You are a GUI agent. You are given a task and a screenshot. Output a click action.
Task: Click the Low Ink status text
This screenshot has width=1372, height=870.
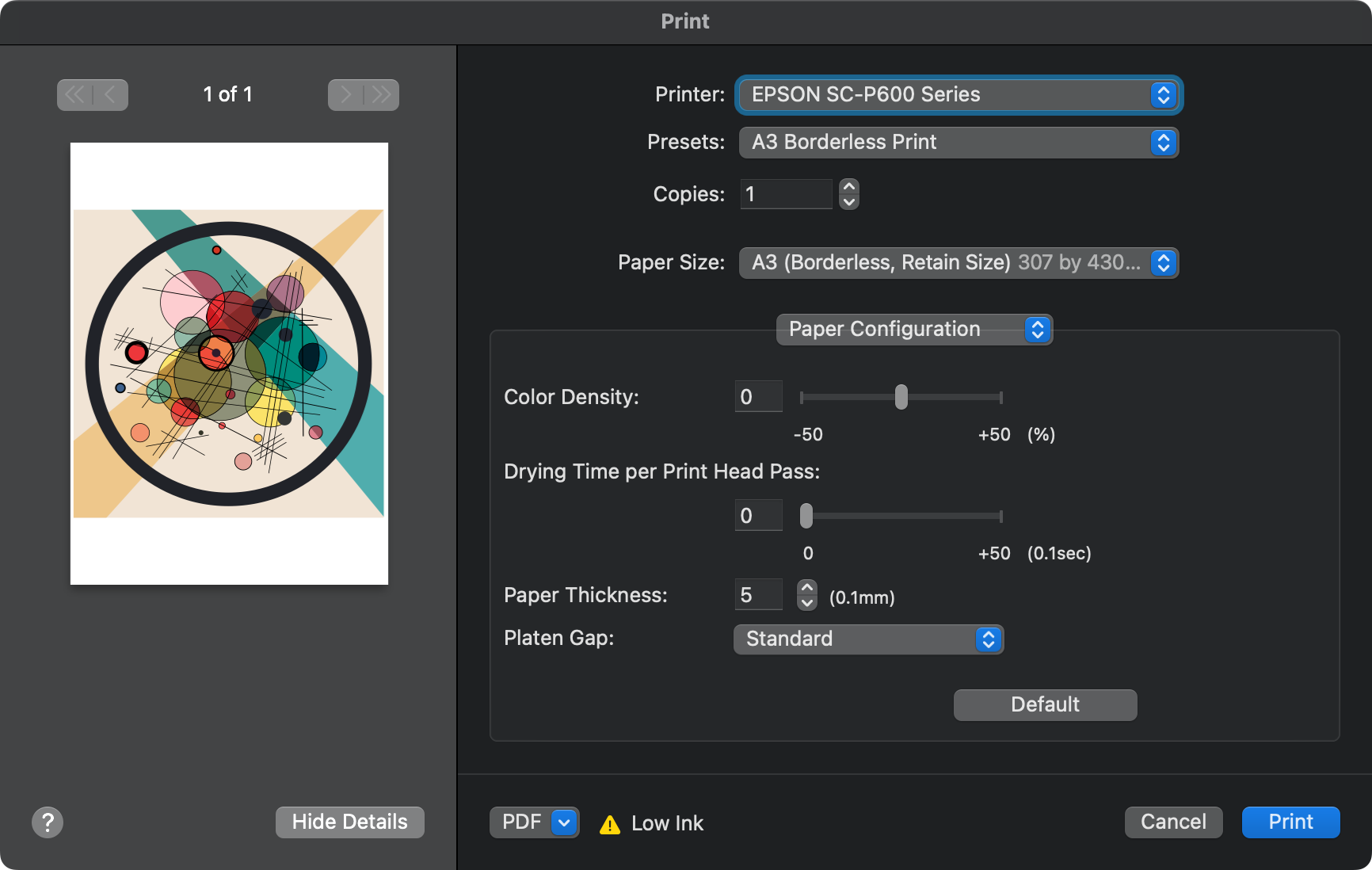coord(667,824)
